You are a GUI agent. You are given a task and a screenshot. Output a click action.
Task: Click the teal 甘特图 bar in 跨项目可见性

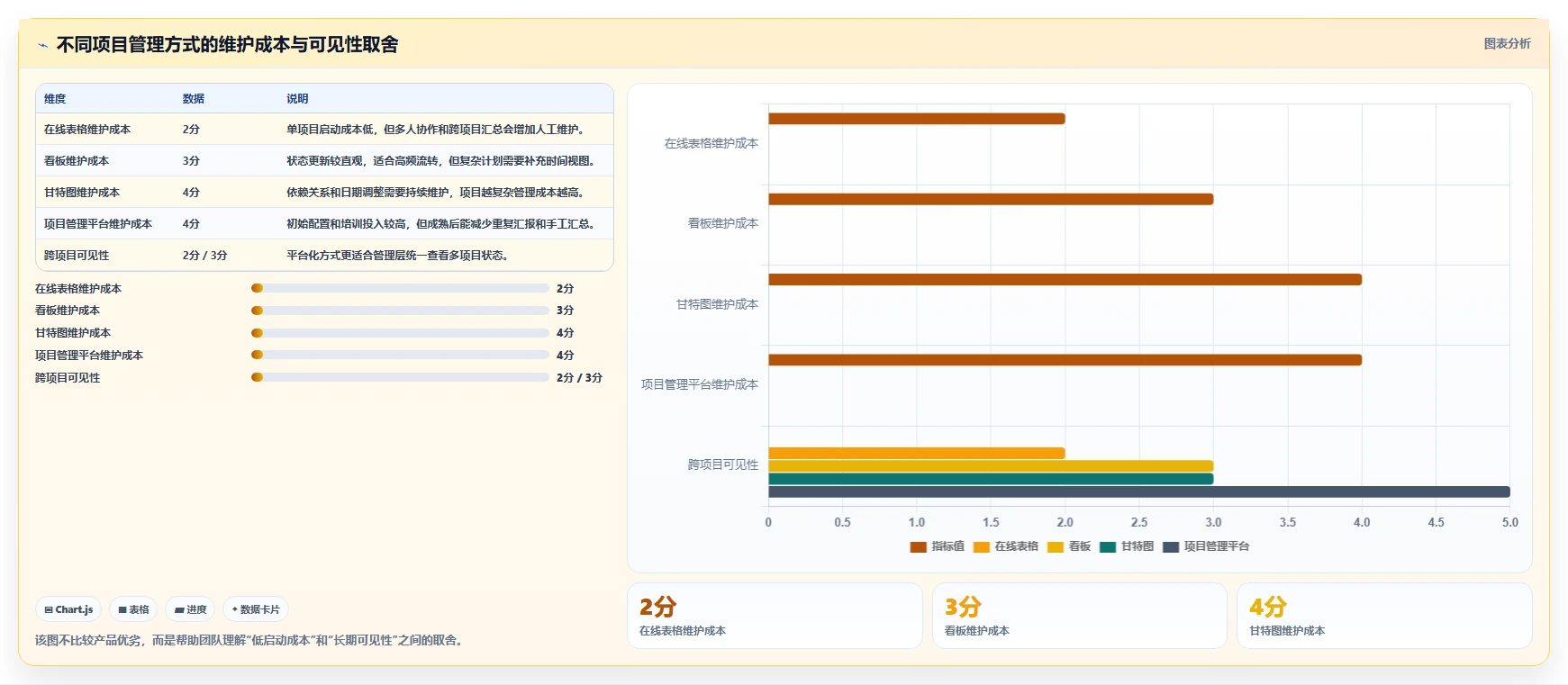tap(991, 479)
